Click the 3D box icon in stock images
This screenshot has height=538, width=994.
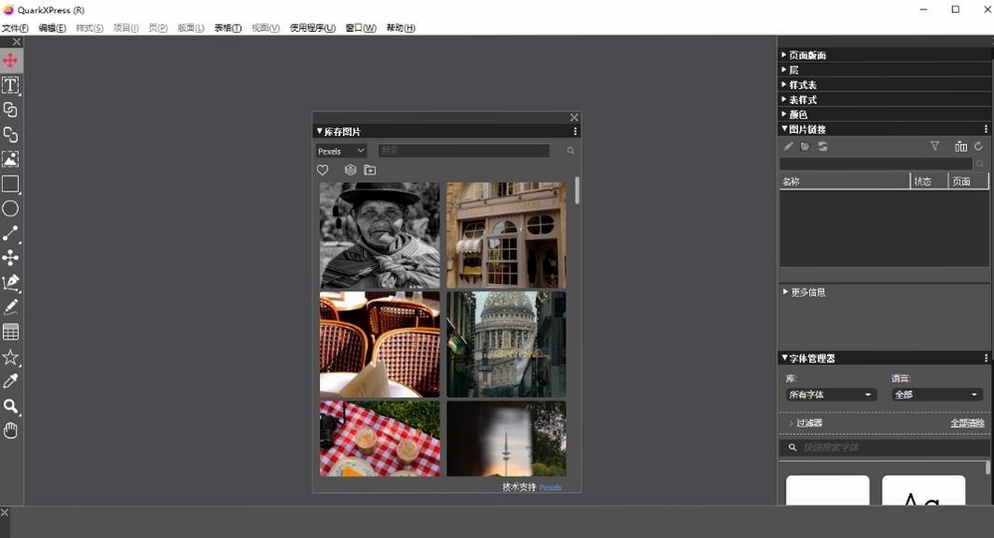pyautogui.click(x=350, y=170)
